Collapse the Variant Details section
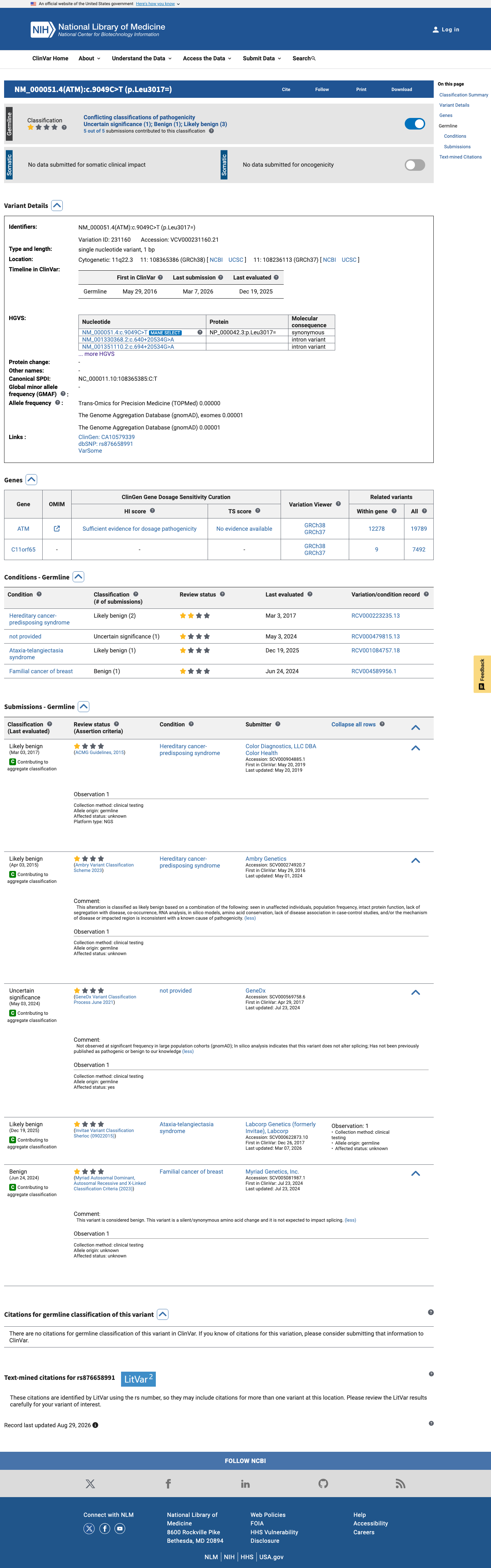The height and width of the screenshot is (1568, 491). [57, 206]
